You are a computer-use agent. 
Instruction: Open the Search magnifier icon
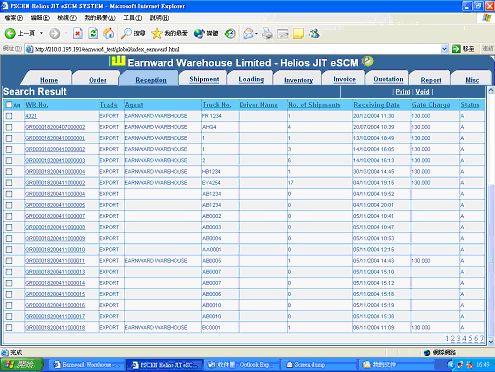click(126, 33)
